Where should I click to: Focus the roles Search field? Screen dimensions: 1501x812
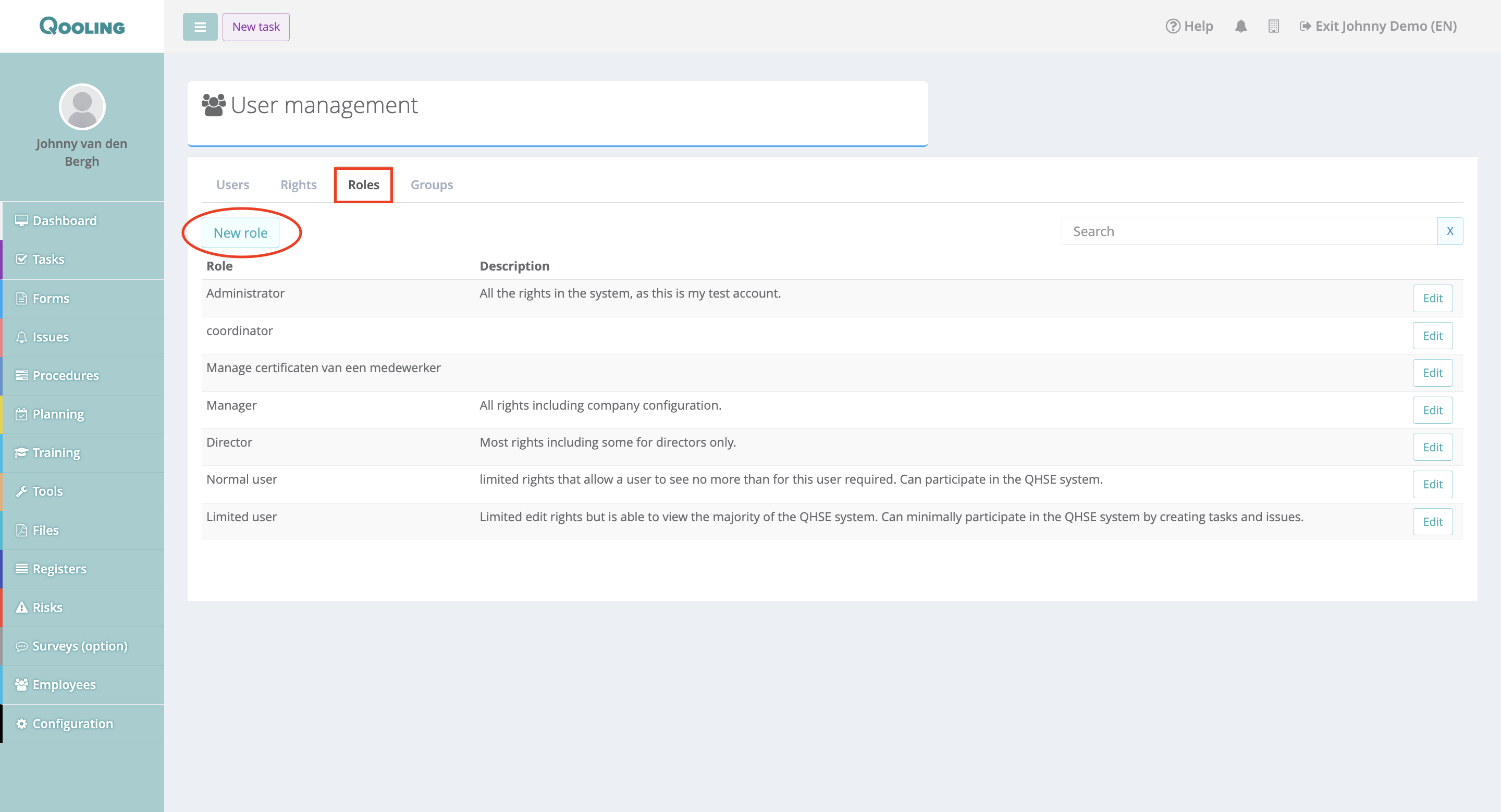tap(1249, 231)
